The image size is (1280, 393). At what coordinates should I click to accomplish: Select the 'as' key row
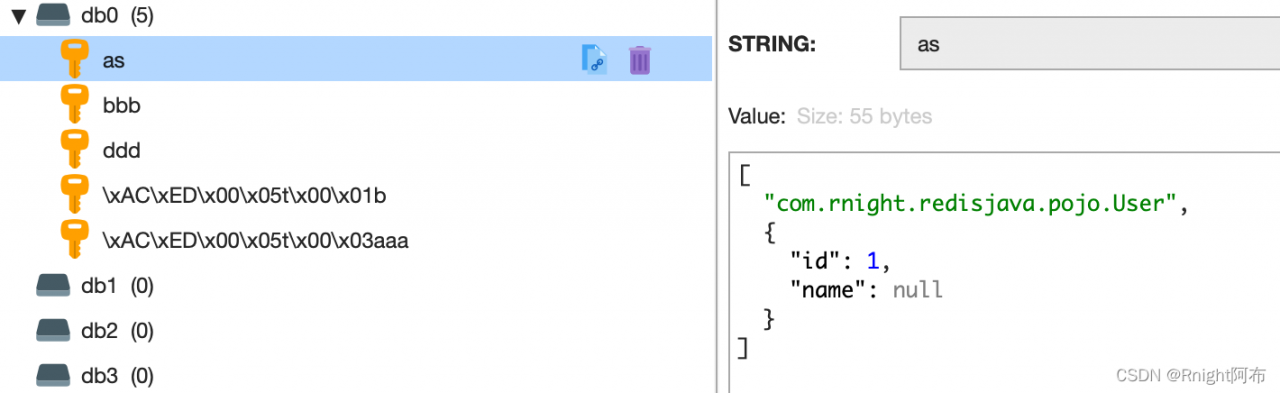[356, 59]
